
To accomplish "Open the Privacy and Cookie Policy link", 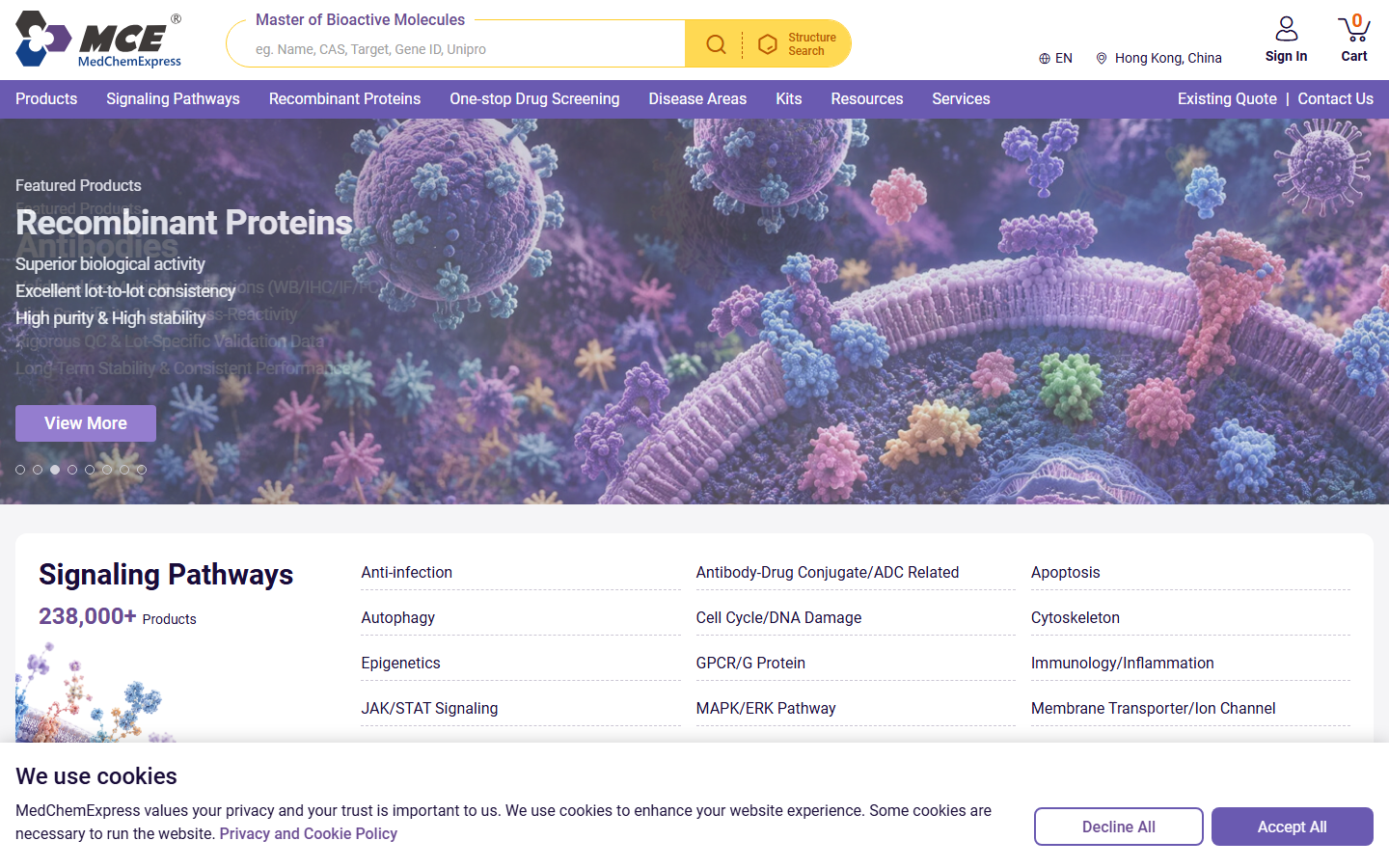I will (x=309, y=834).
